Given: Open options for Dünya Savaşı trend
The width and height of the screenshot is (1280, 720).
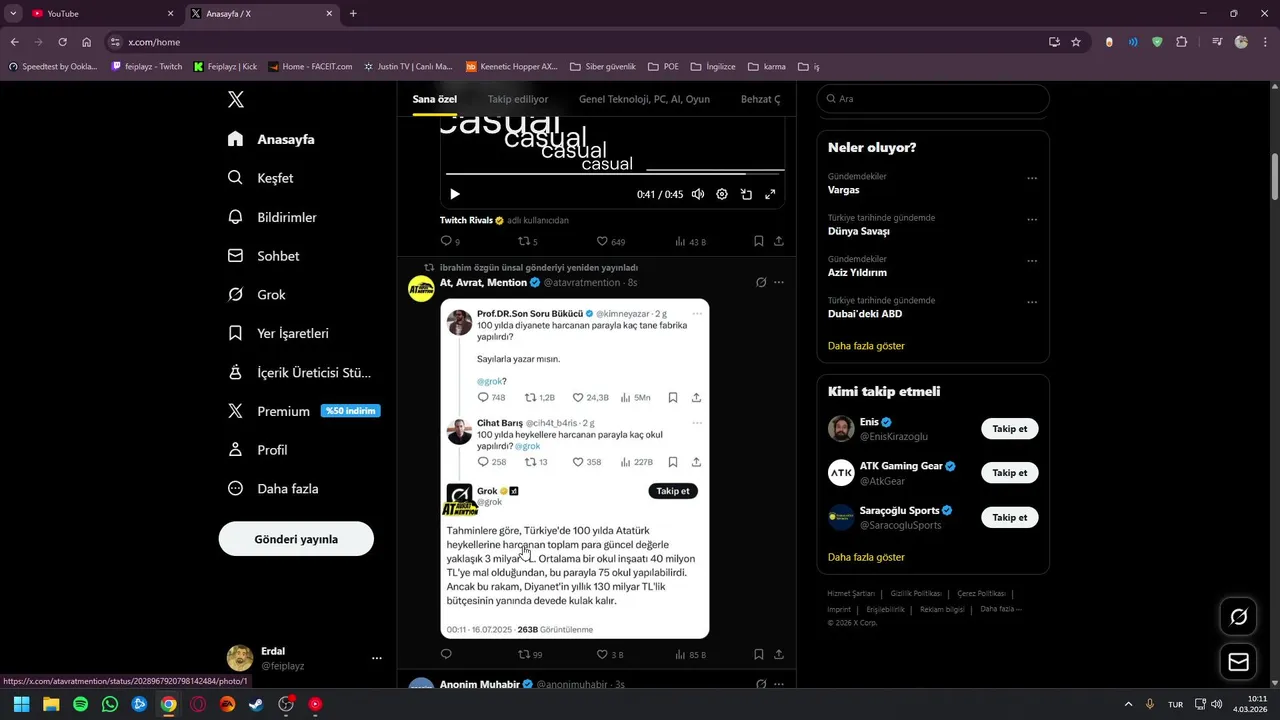Looking at the screenshot, I should coord(1032,219).
